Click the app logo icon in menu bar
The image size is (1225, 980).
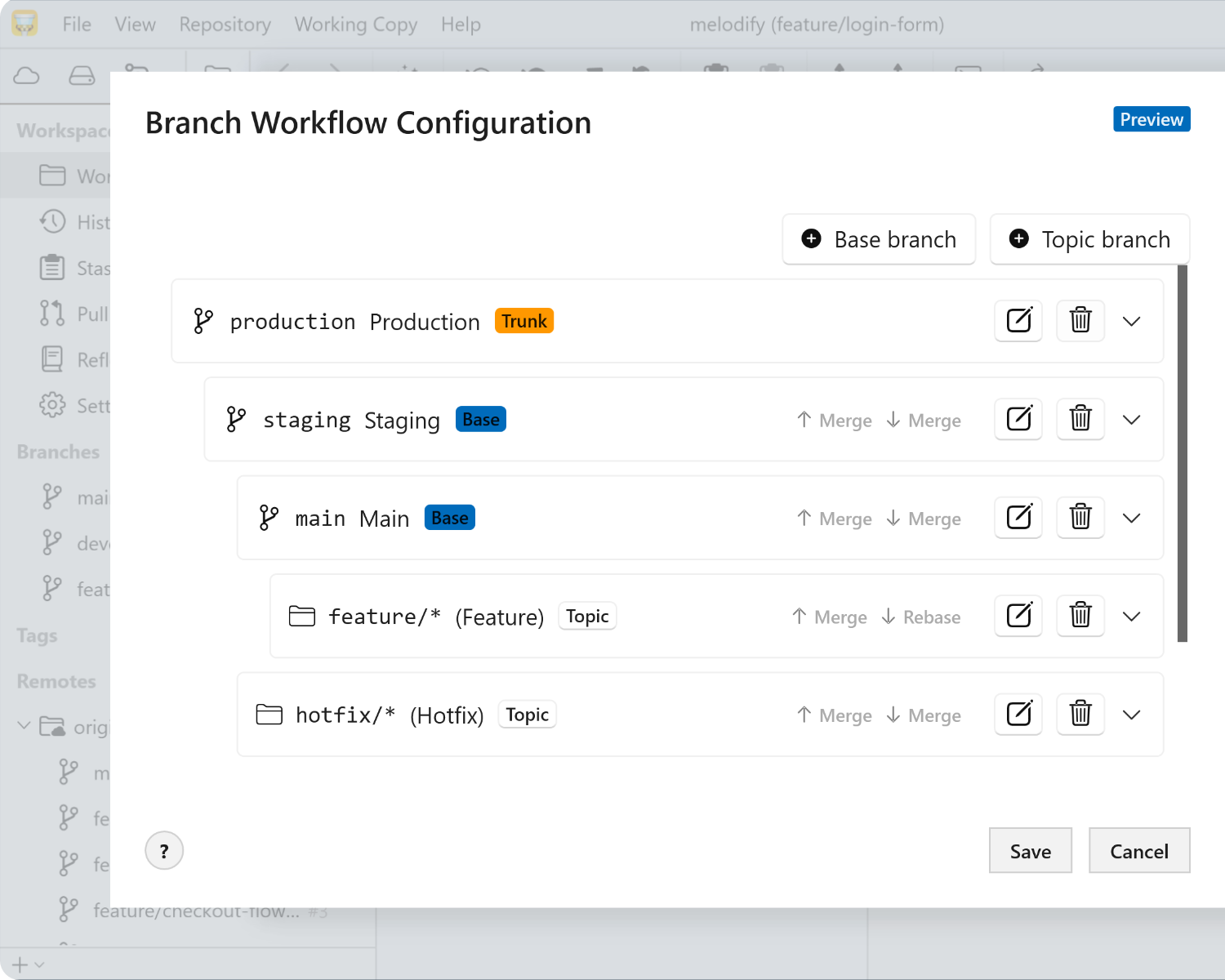coord(24,24)
